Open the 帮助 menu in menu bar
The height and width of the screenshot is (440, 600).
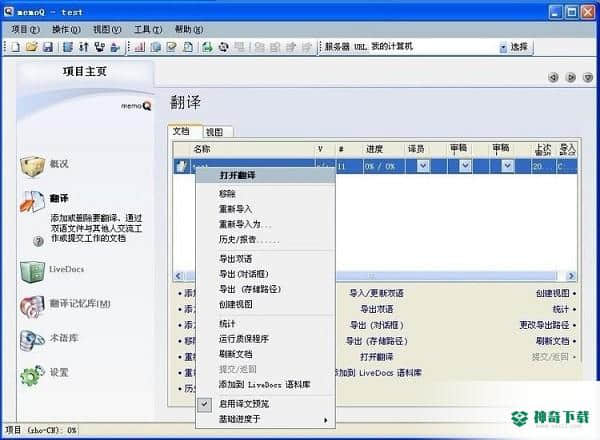tap(189, 29)
